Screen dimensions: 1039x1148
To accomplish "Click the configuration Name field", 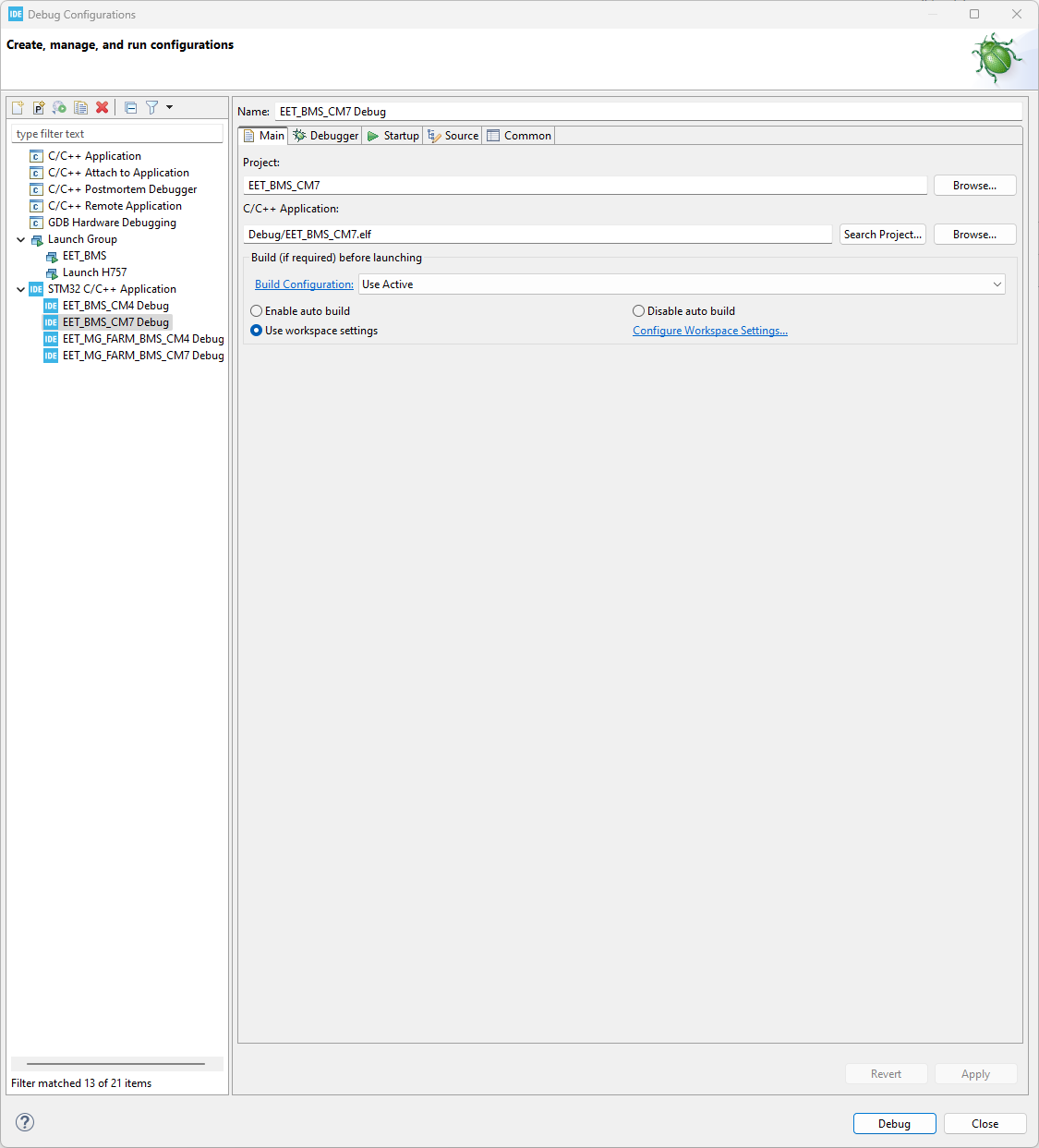I will (648, 112).
